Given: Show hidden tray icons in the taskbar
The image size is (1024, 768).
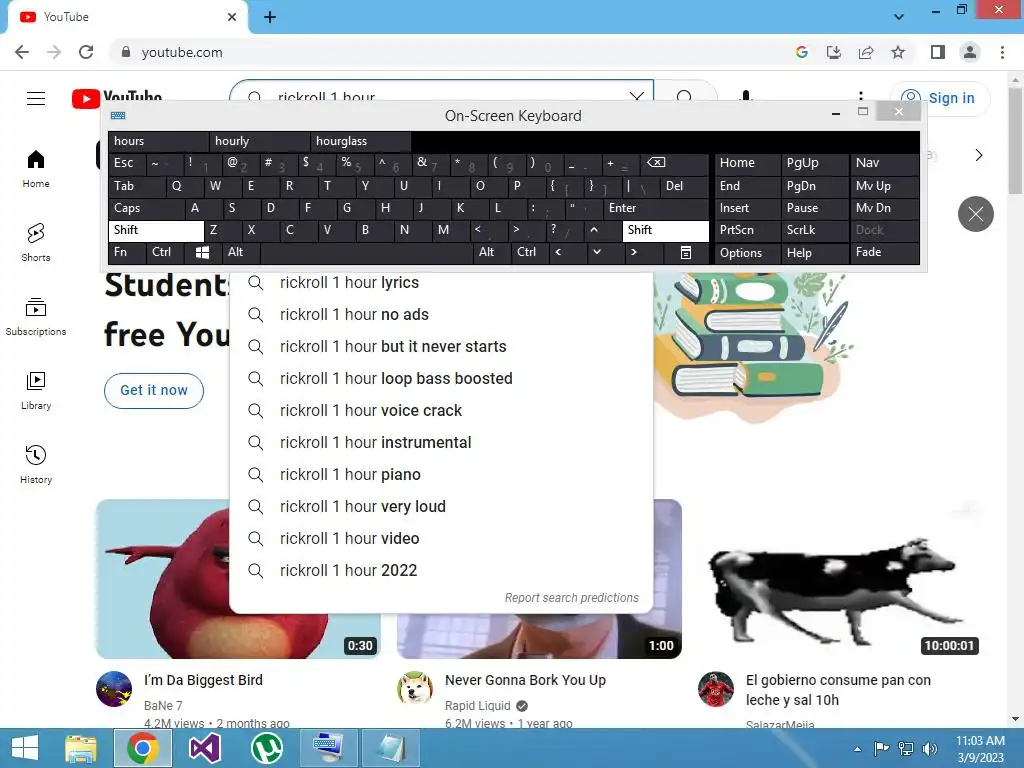Looking at the screenshot, I should (x=857, y=748).
